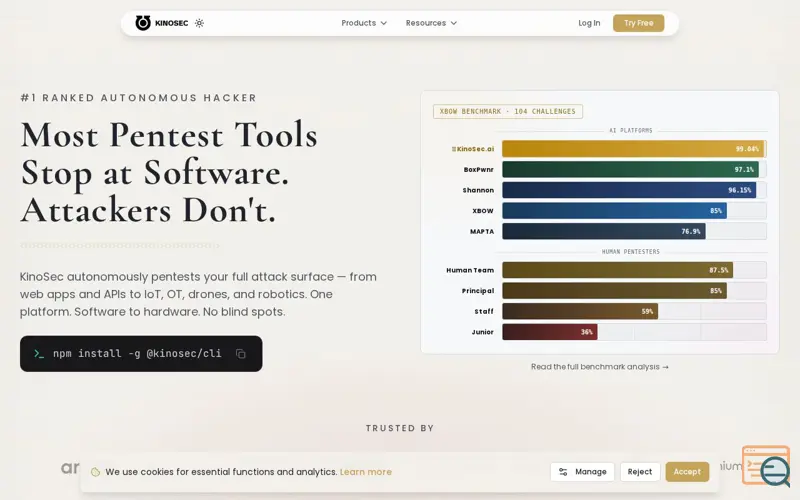
Task: Click the Log In link
Action: click(x=589, y=23)
